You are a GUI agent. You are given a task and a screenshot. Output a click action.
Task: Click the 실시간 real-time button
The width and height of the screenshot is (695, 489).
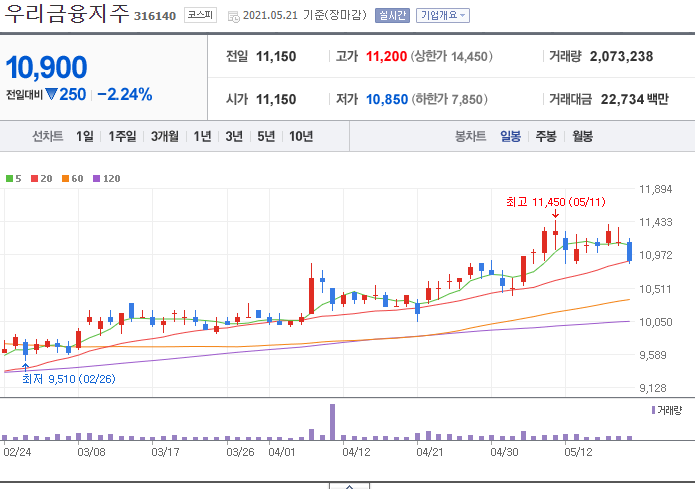pyautogui.click(x=392, y=16)
